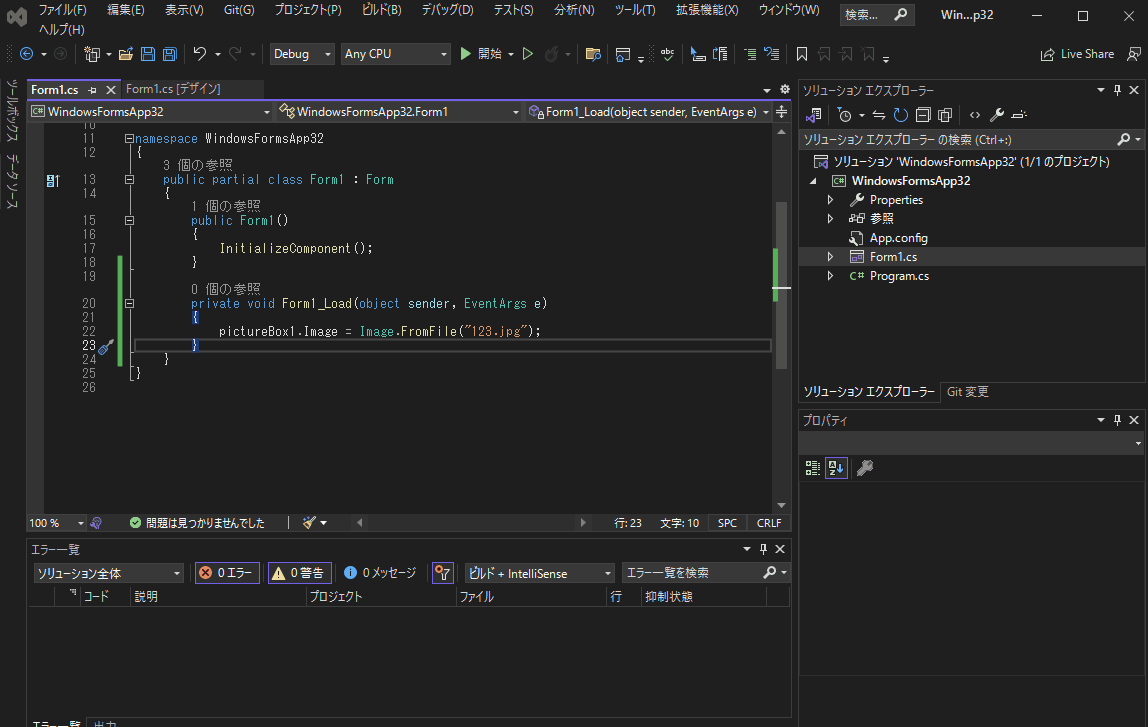This screenshot has height=727, width=1148.
Task: Toggle the 0 警告 warnings filter
Action: point(299,573)
